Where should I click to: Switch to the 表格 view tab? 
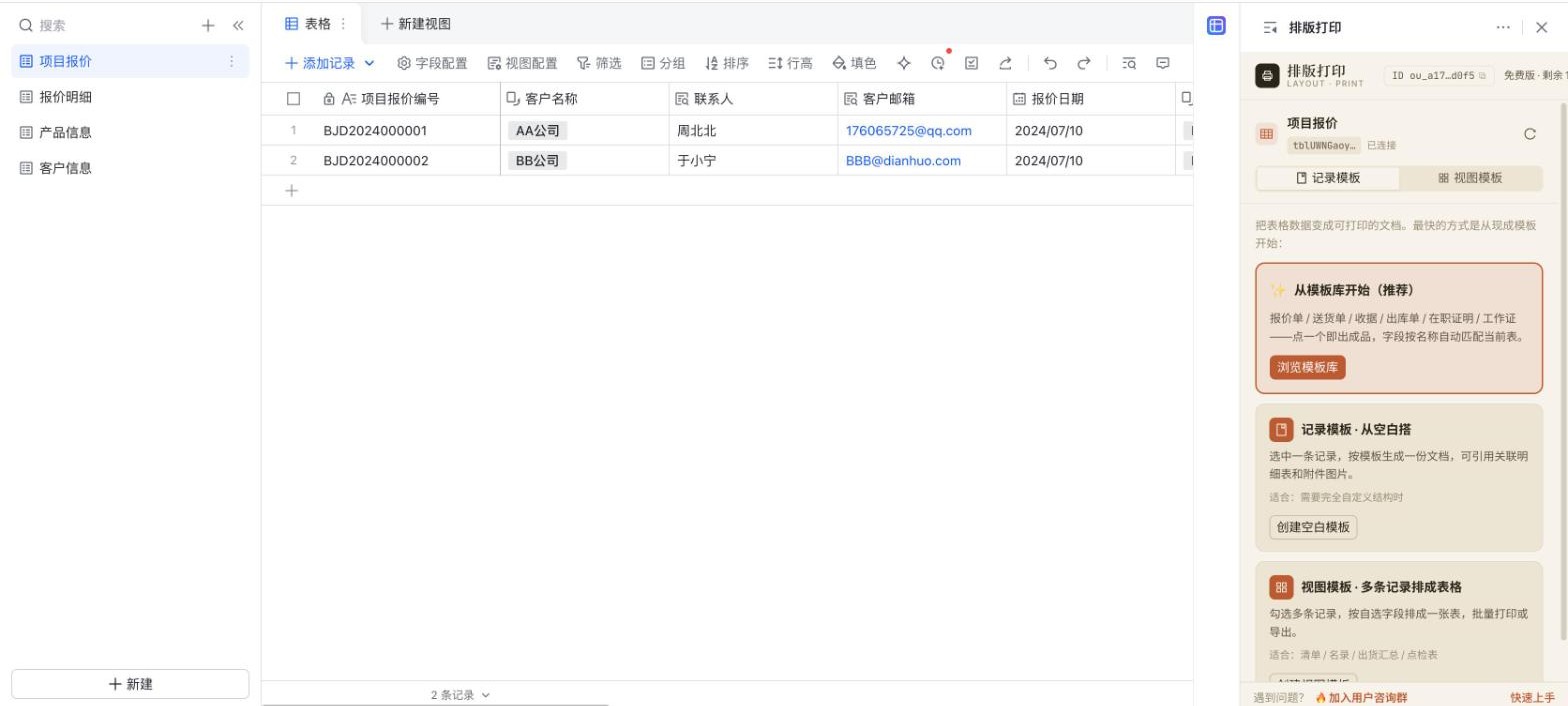pyautogui.click(x=308, y=24)
